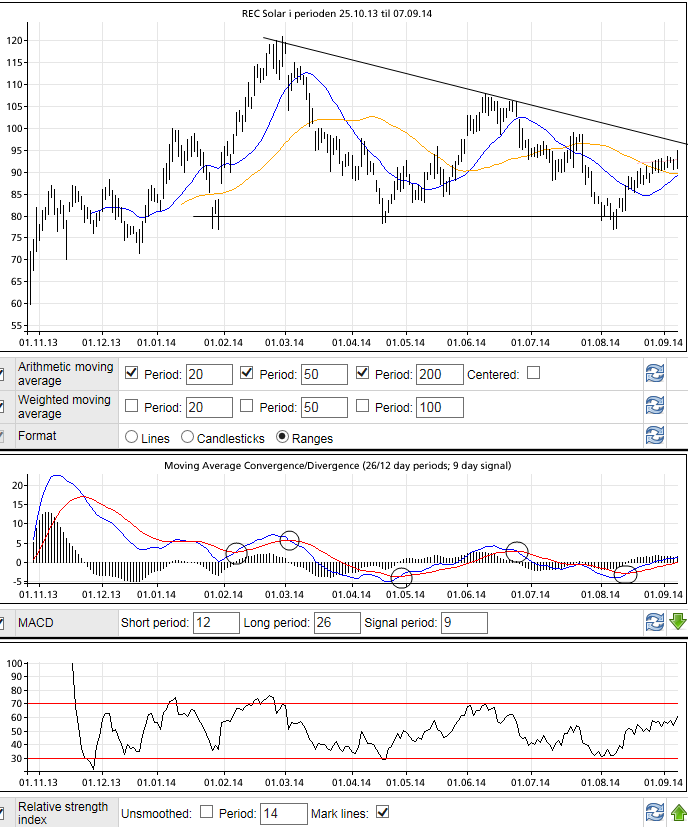Focus the RSI Period input box
688x827 pixels.
point(283,813)
